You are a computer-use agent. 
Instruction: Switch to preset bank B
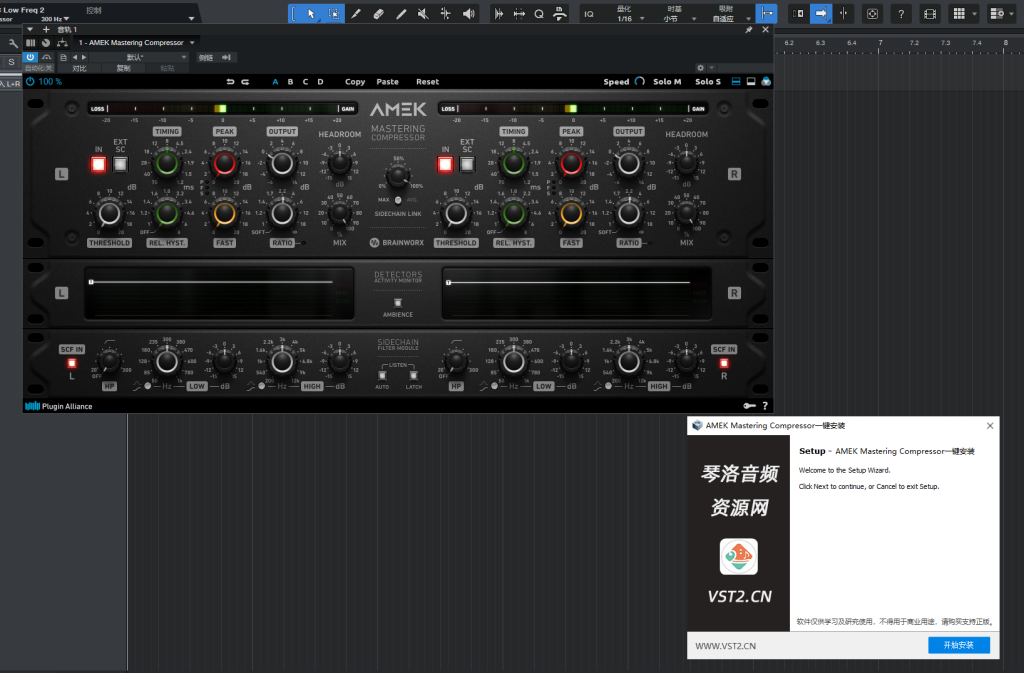[290, 82]
